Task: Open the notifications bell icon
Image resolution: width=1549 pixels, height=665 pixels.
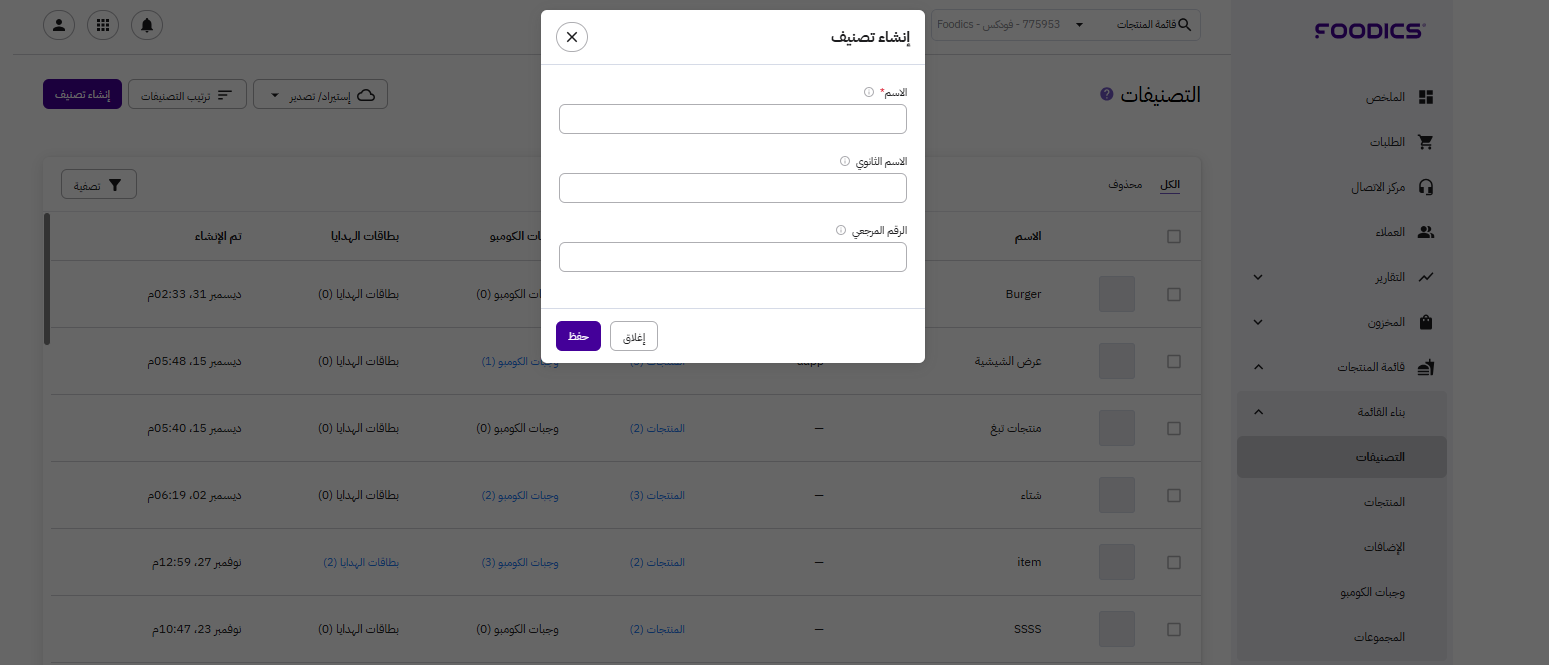Action: (147, 25)
